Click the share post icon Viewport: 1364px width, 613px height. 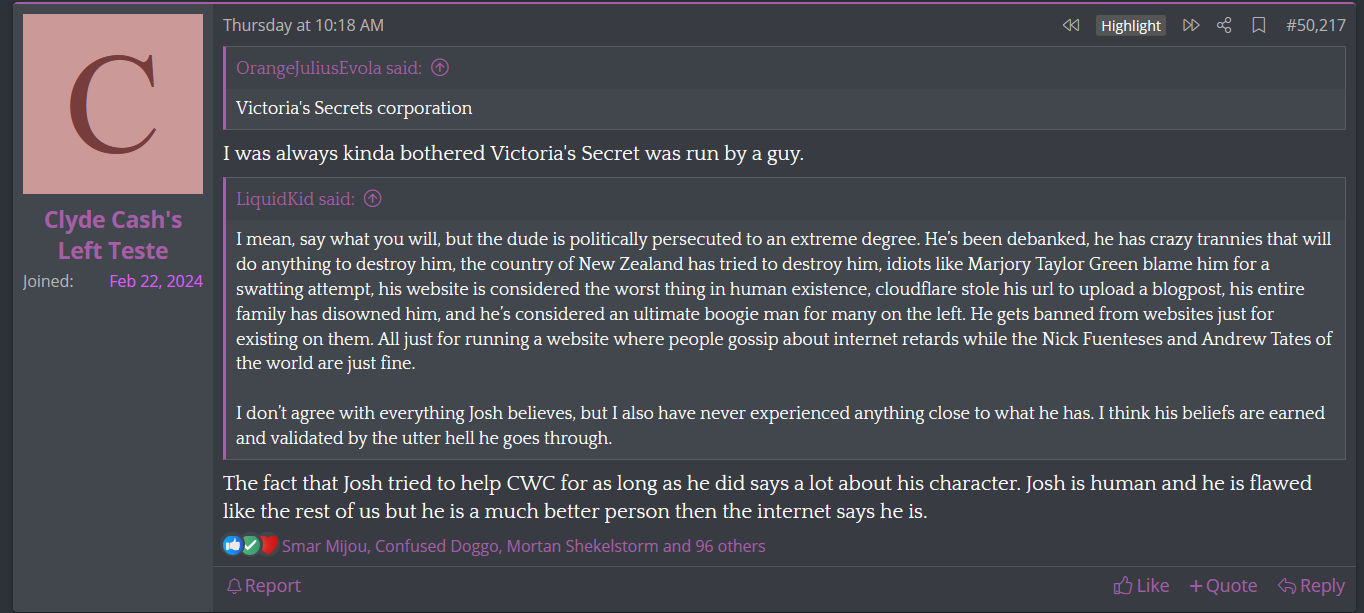tap(1224, 26)
